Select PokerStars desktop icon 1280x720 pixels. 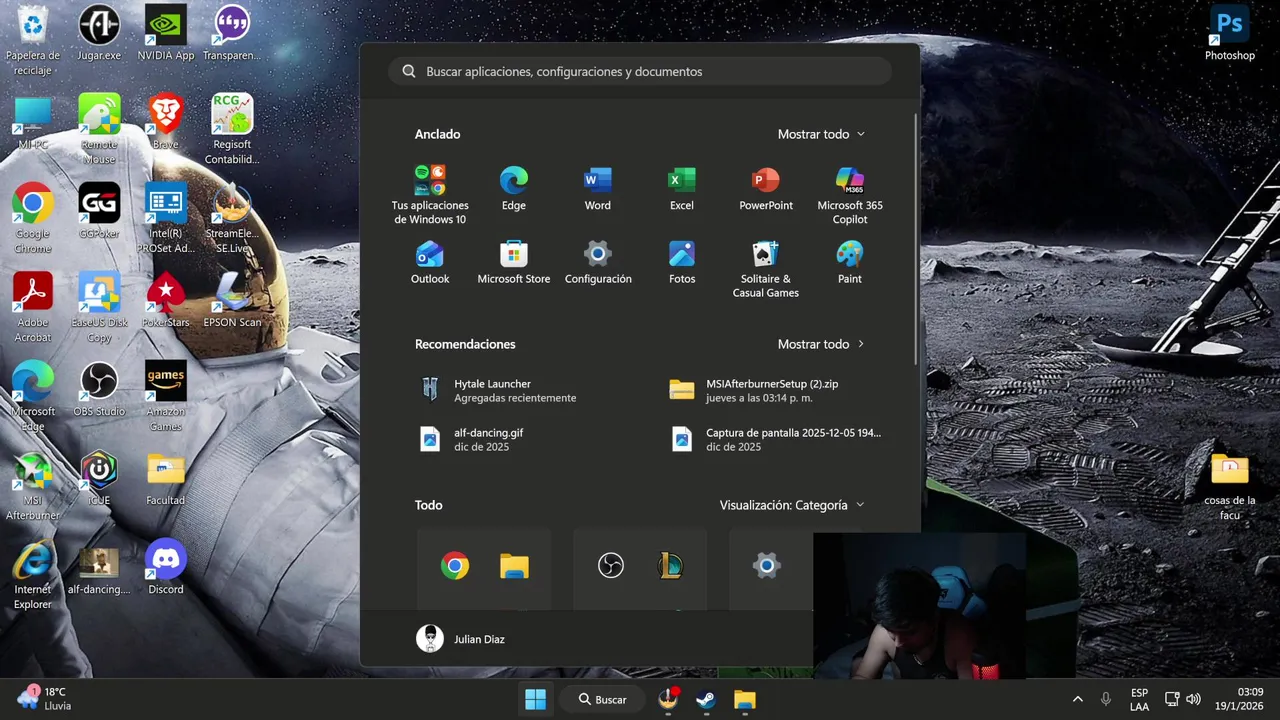pyautogui.click(x=166, y=301)
